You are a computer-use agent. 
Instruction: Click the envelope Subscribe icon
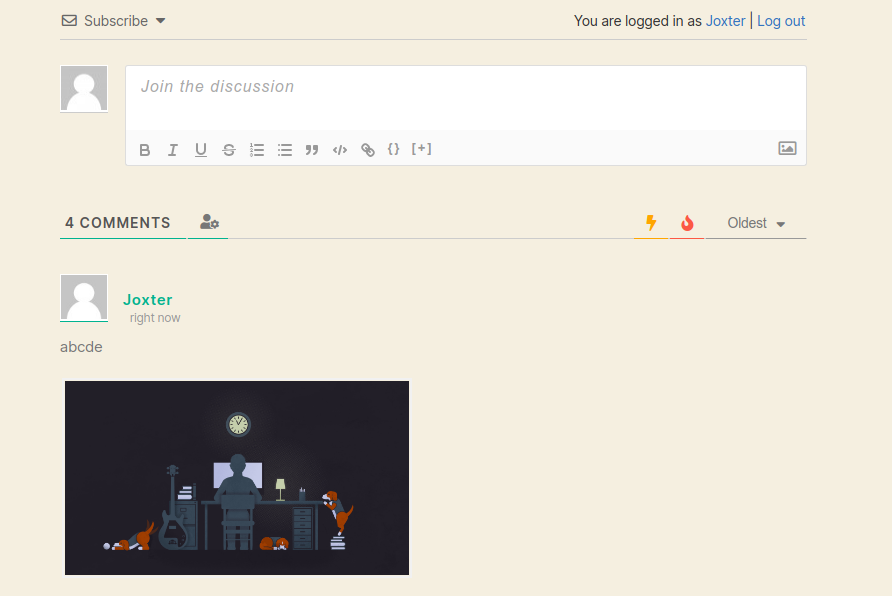(69, 21)
